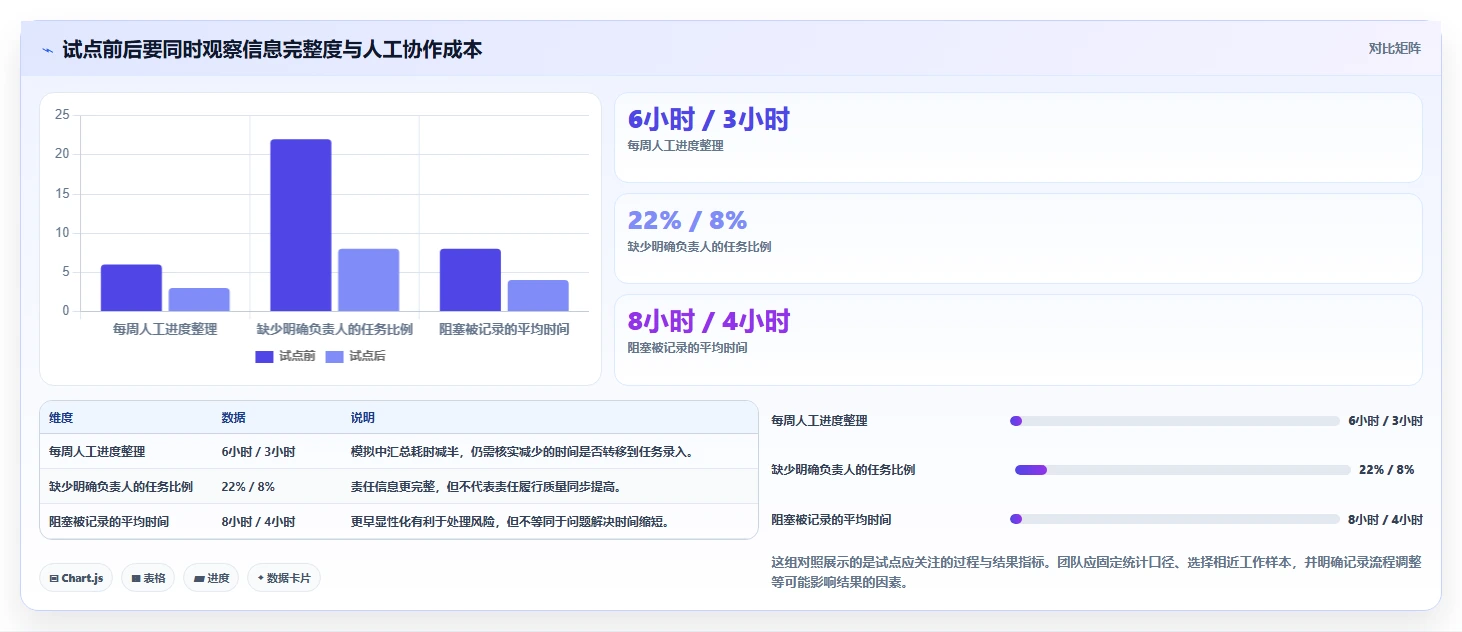Toggle the 试点前 legend item in the chart
Image resolution: width=1462 pixels, height=632 pixels.
click(285, 356)
